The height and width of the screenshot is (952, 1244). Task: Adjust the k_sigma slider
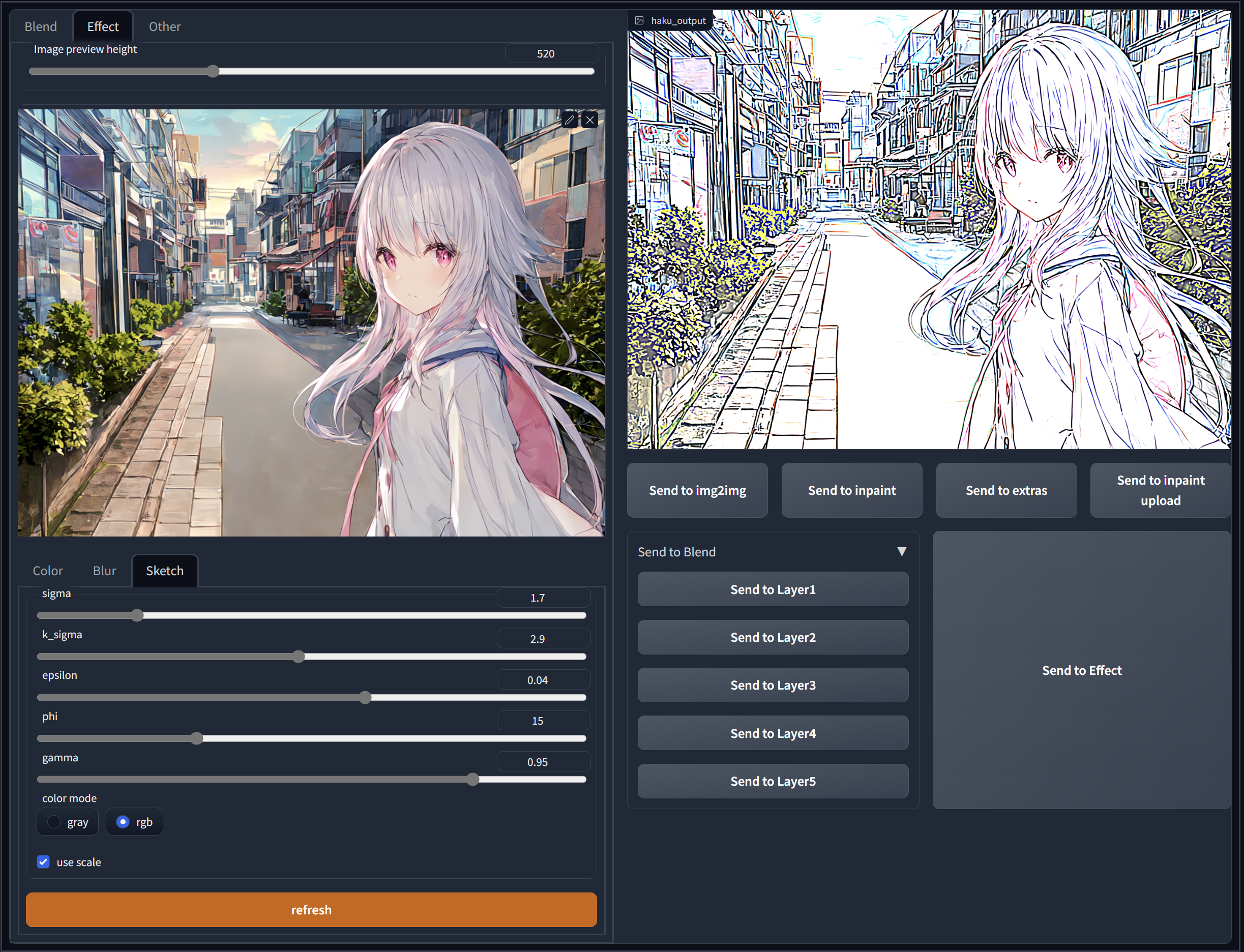[x=312, y=657]
